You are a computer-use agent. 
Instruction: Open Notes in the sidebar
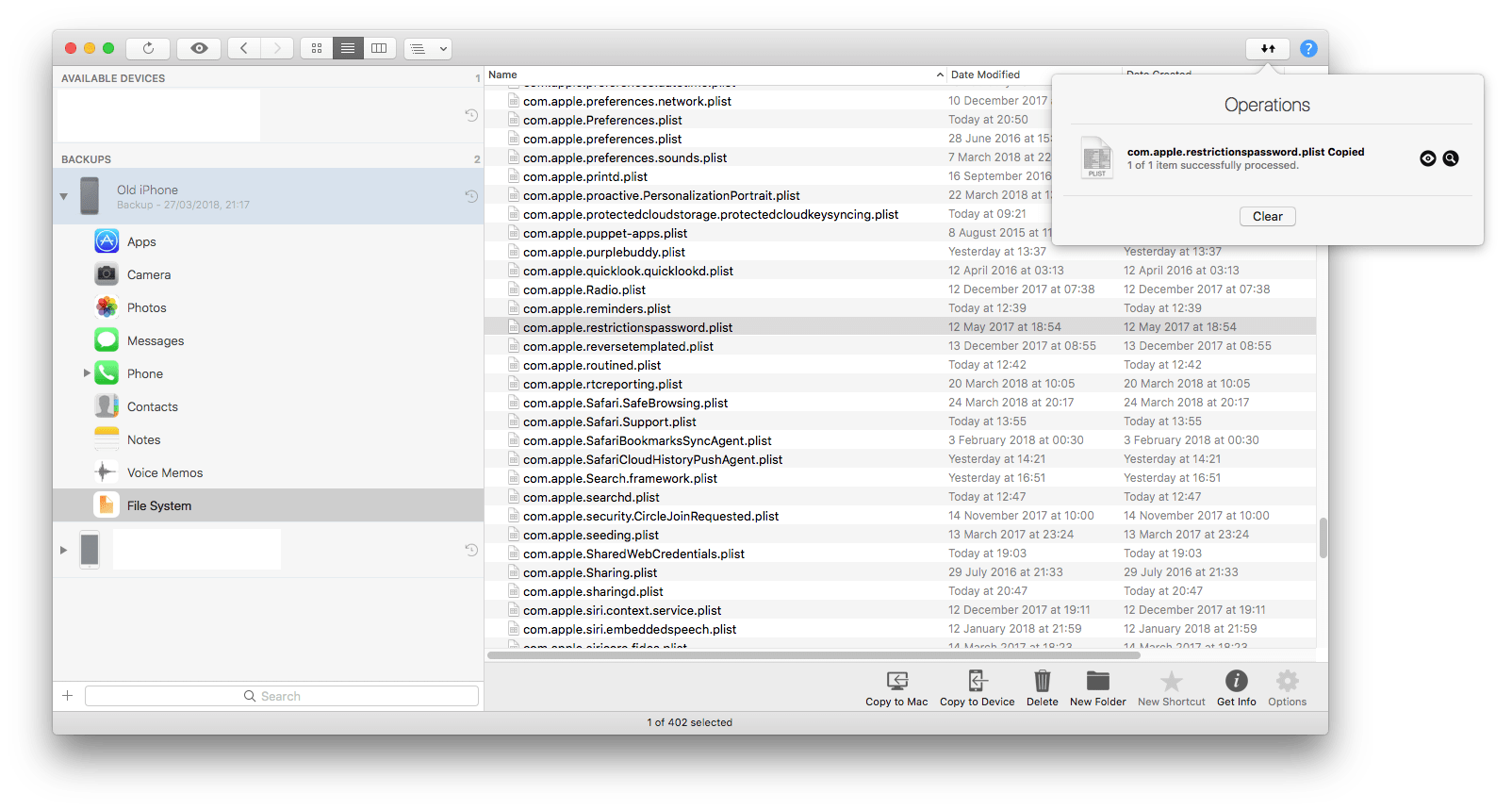[143, 440]
